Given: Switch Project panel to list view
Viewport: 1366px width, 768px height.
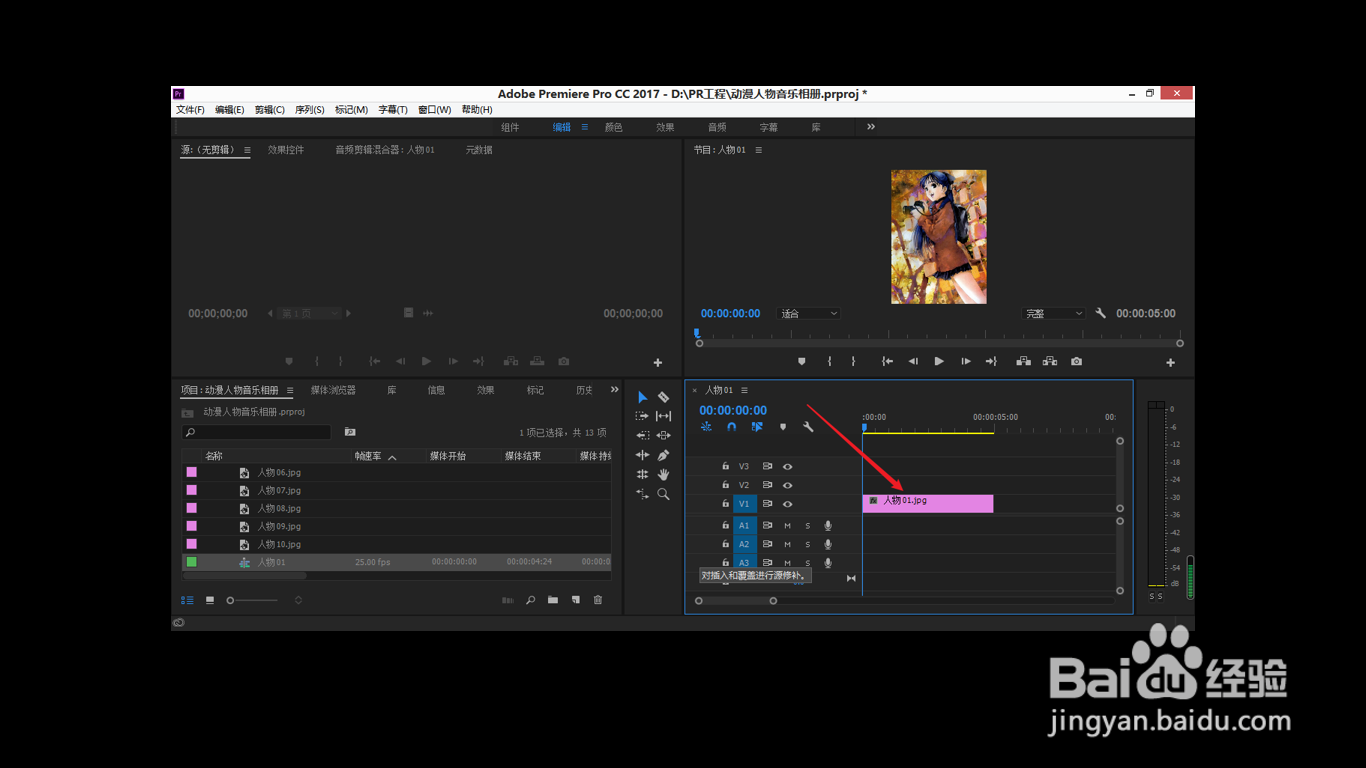Looking at the screenshot, I should point(187,600).
